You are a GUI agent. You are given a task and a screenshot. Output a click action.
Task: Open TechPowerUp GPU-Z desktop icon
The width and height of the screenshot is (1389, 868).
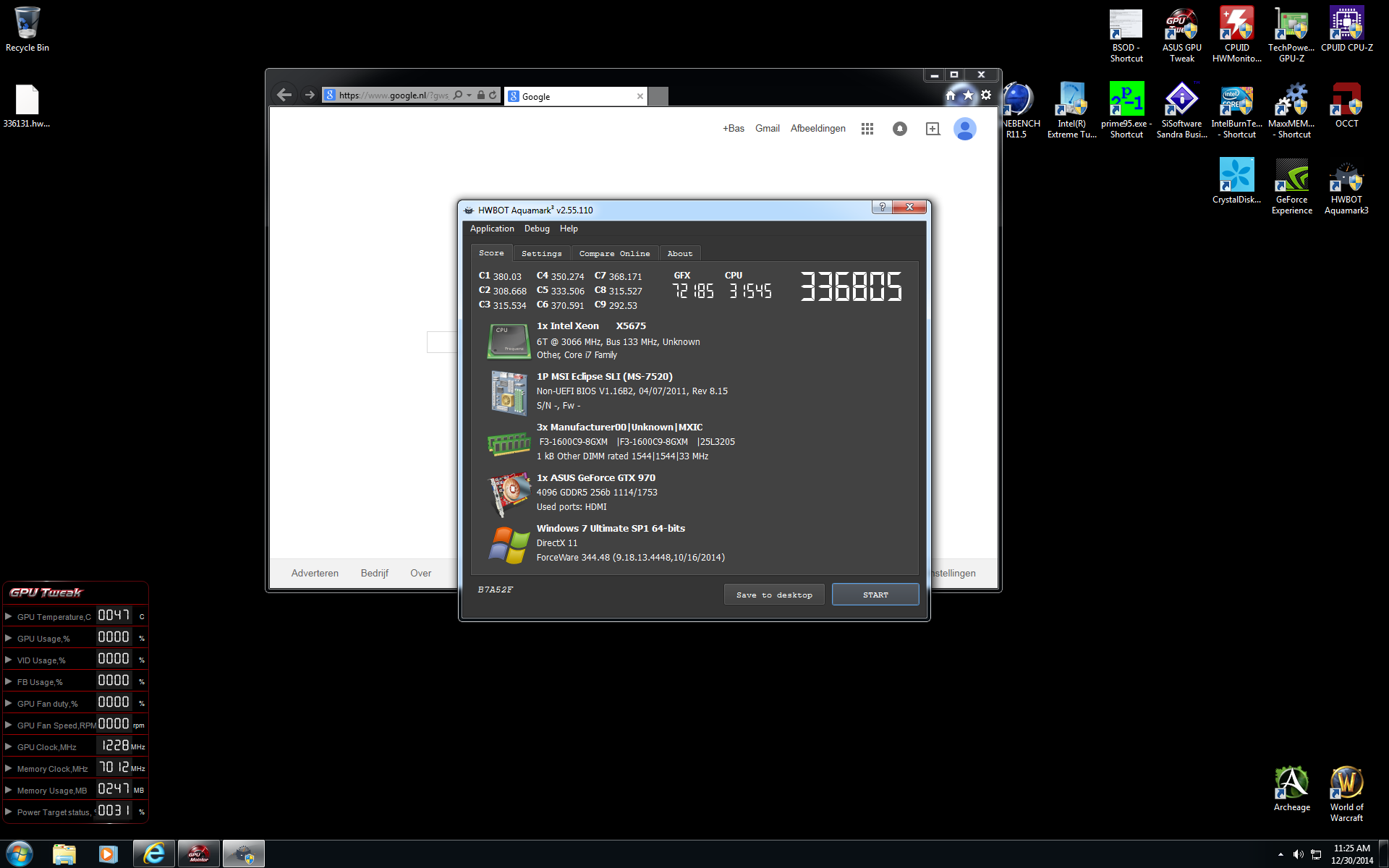point(1291,35)
